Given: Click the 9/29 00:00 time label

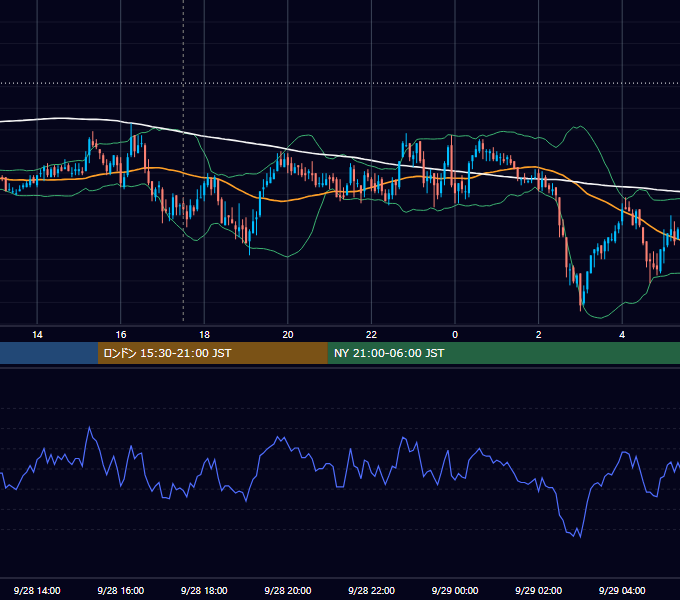Looking at the screenshot, I should click(455, 590).
